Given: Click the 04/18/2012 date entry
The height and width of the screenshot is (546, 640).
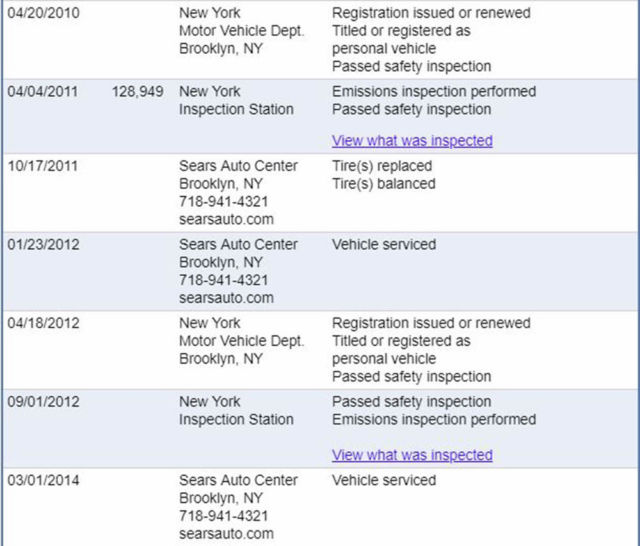Looking at the screenshot, I should (43, 323).
